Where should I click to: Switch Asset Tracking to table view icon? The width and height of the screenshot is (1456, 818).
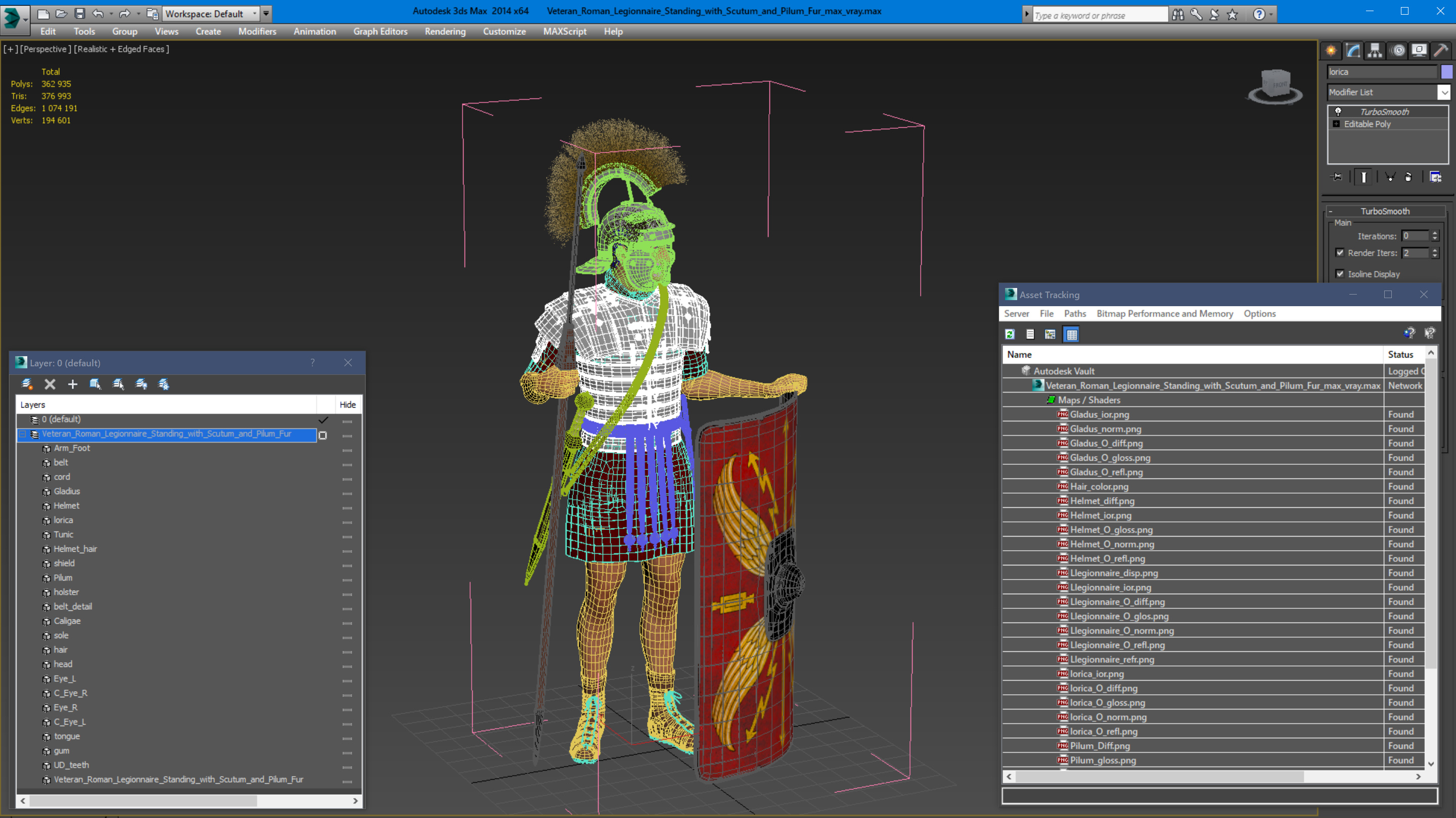pos(1071,334)
